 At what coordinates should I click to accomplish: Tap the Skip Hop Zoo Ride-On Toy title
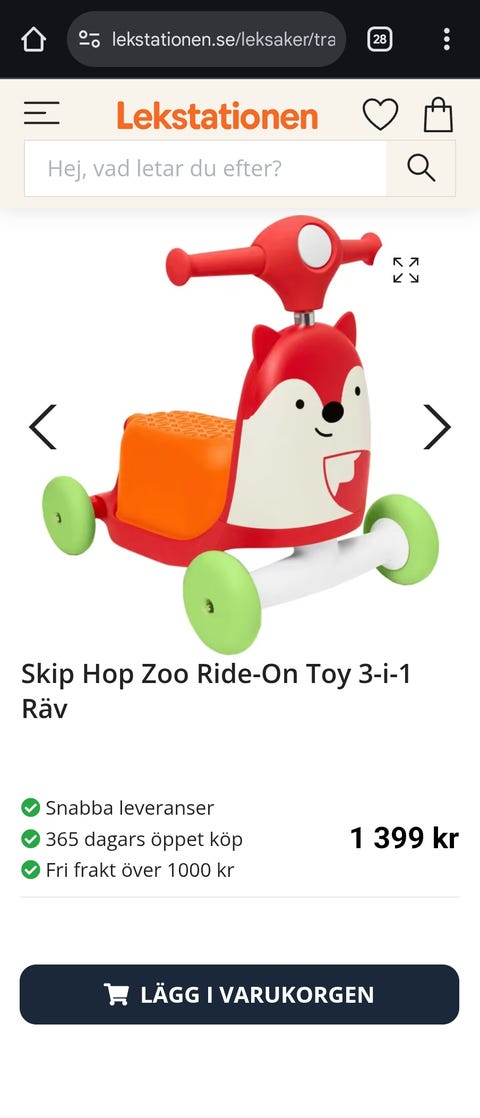coord(216,691)
